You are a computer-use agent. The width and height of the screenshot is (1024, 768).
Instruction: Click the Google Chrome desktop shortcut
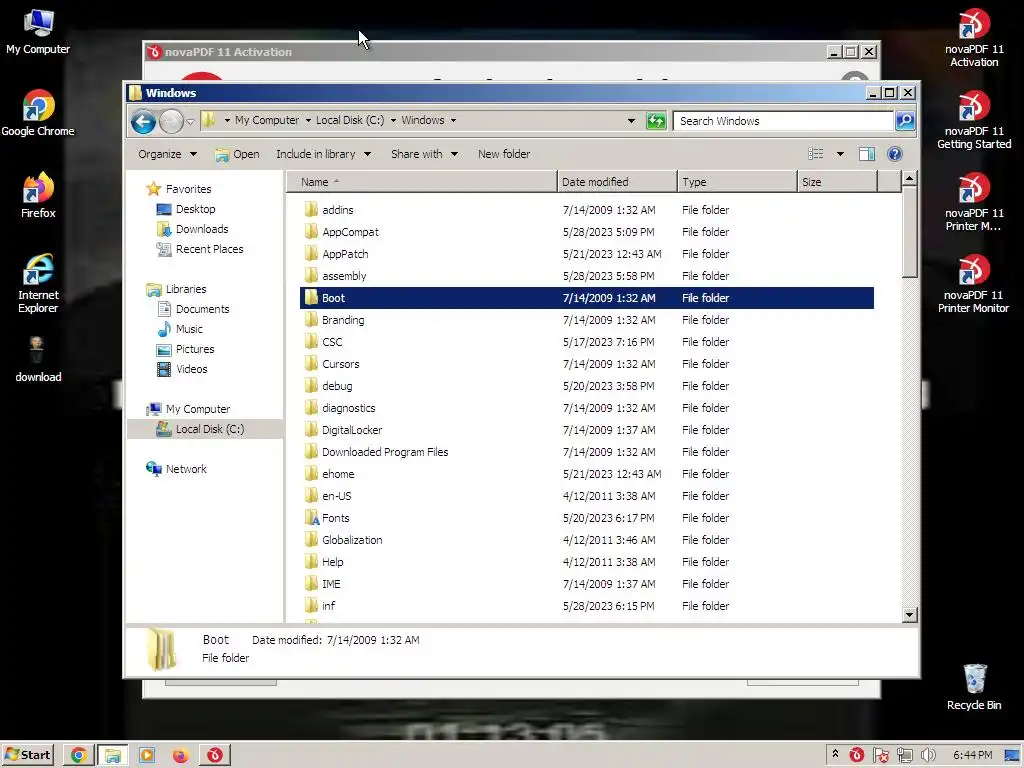click(38, 114)
